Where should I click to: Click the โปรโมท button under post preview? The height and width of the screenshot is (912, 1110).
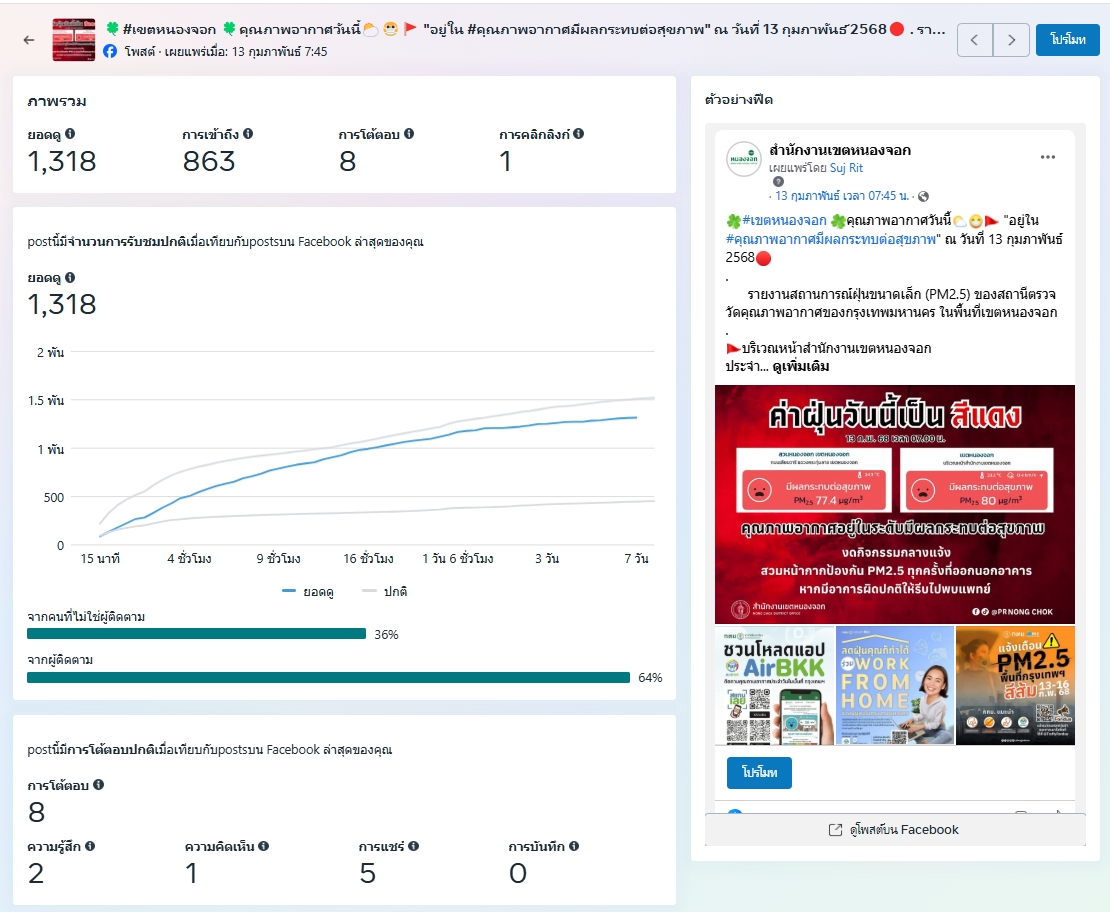click(x=759, y=773)
